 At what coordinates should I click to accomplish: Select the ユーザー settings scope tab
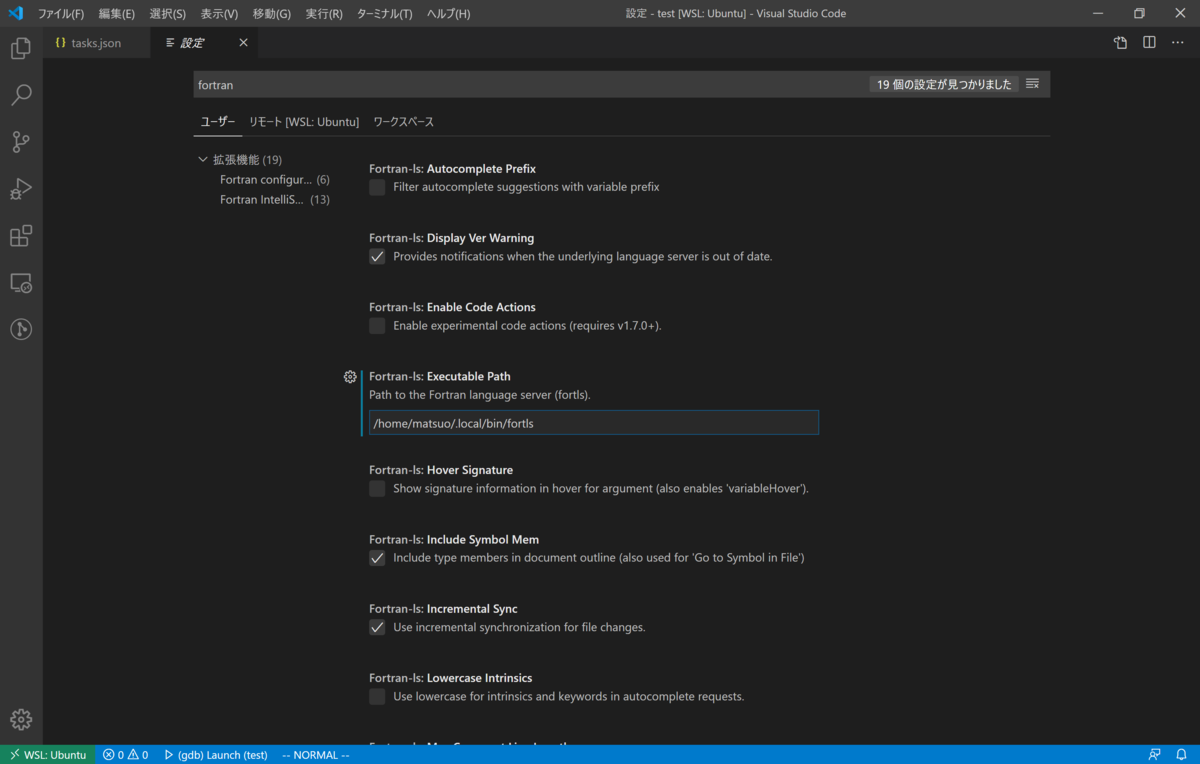218,122
